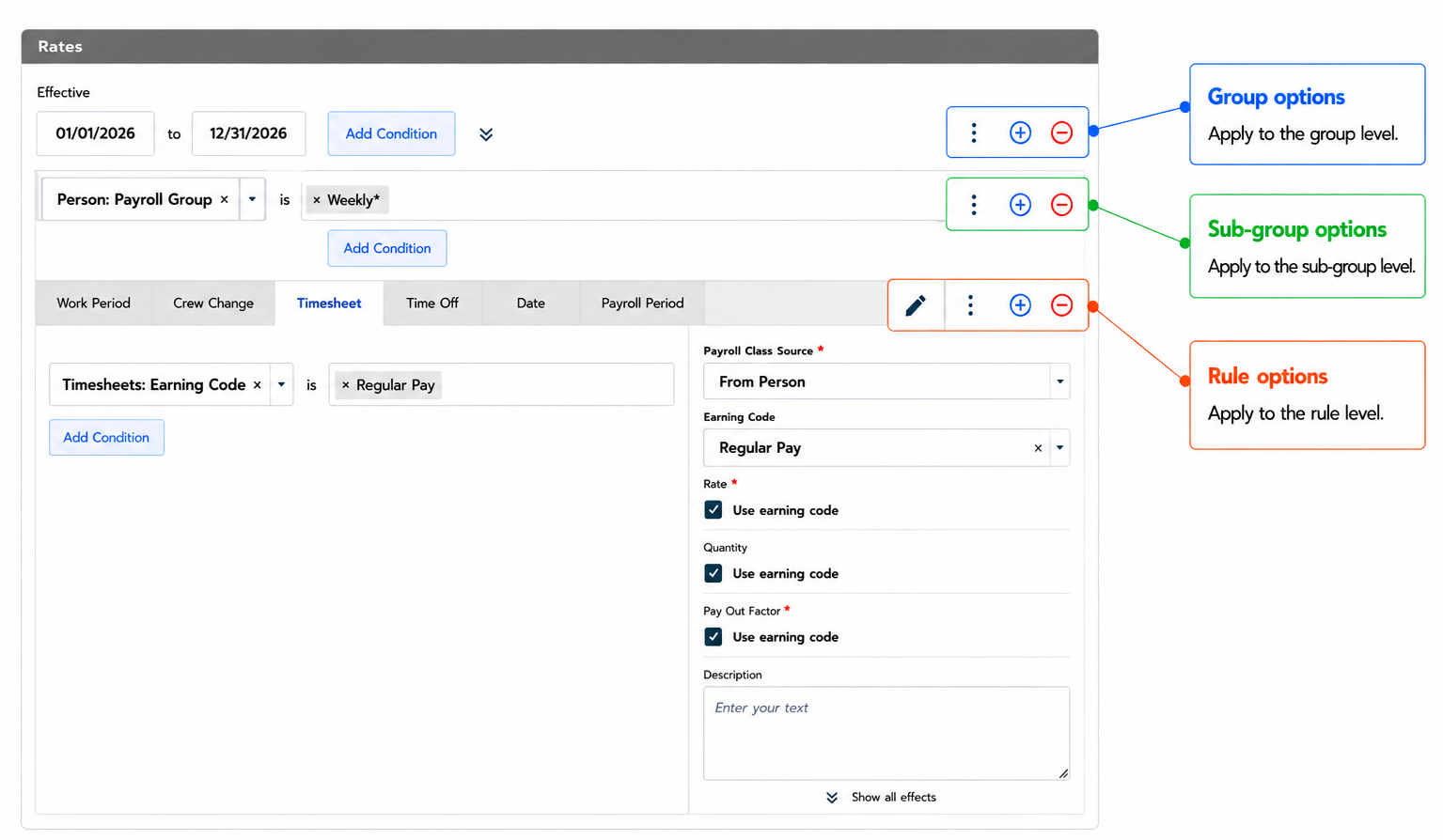Remove the rule with red minus icon

[x=1061, y=304]
